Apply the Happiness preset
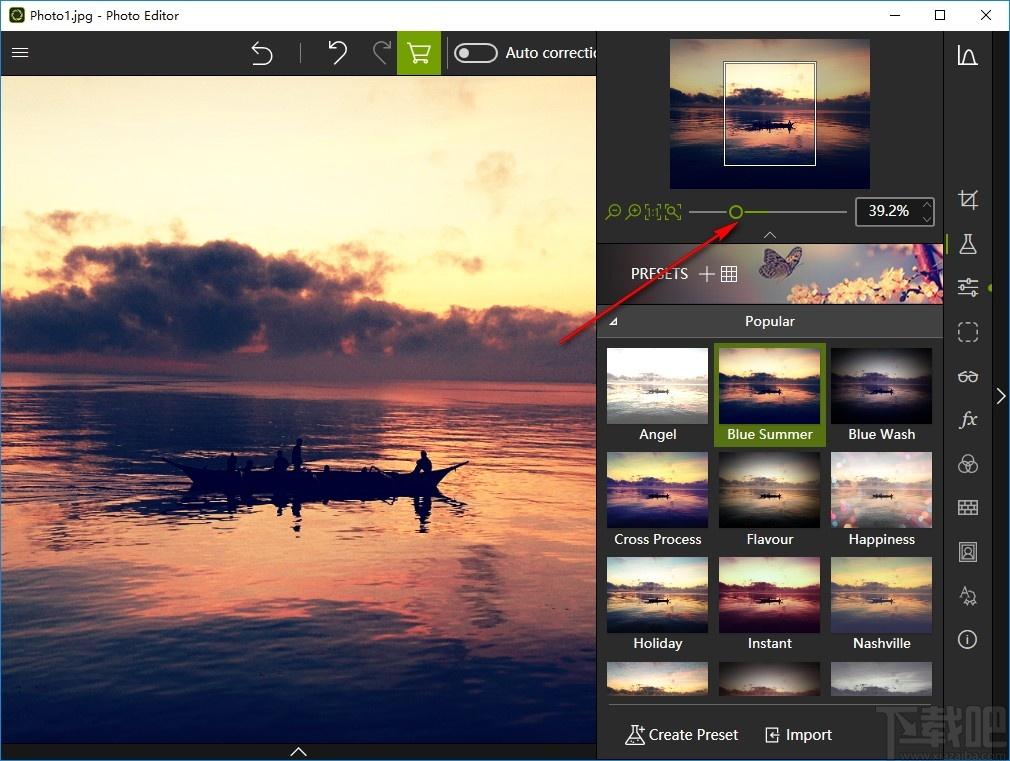 881,500
